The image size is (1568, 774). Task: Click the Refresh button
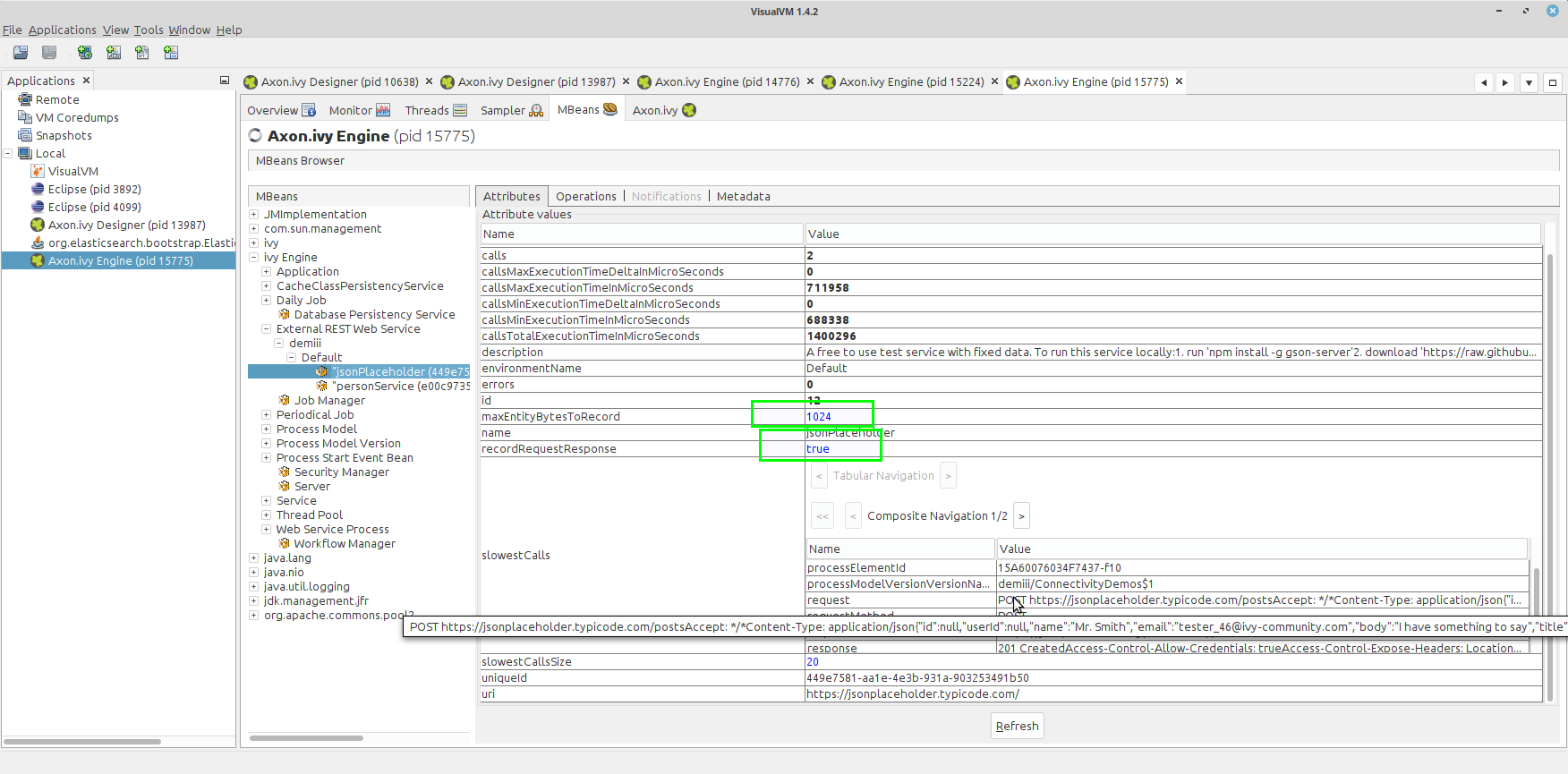pyautogui.click(x=1018, y=726)
